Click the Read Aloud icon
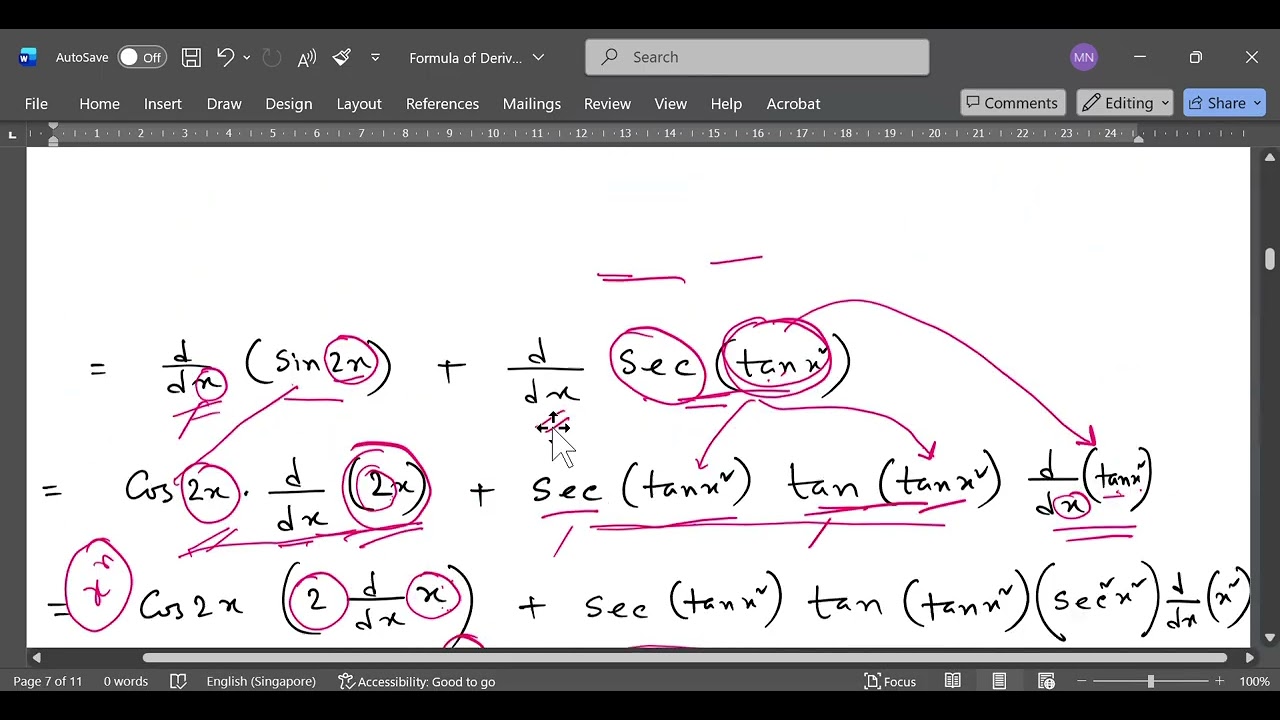Viewport: 1280px width, 720px height. [x=307, y=57]
